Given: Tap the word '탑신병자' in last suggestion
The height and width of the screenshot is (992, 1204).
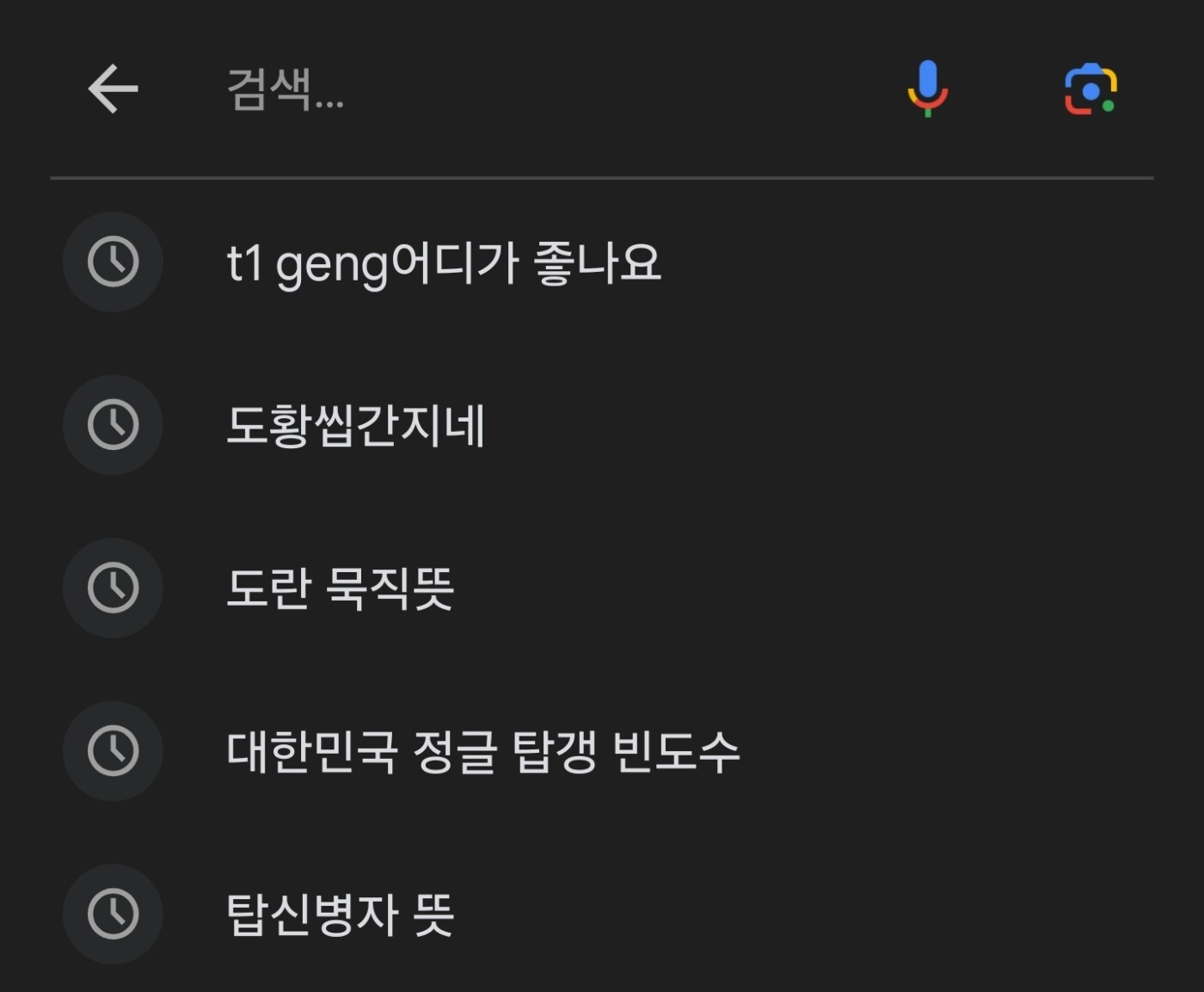Looking at the screenshot, I should point(311,915).
